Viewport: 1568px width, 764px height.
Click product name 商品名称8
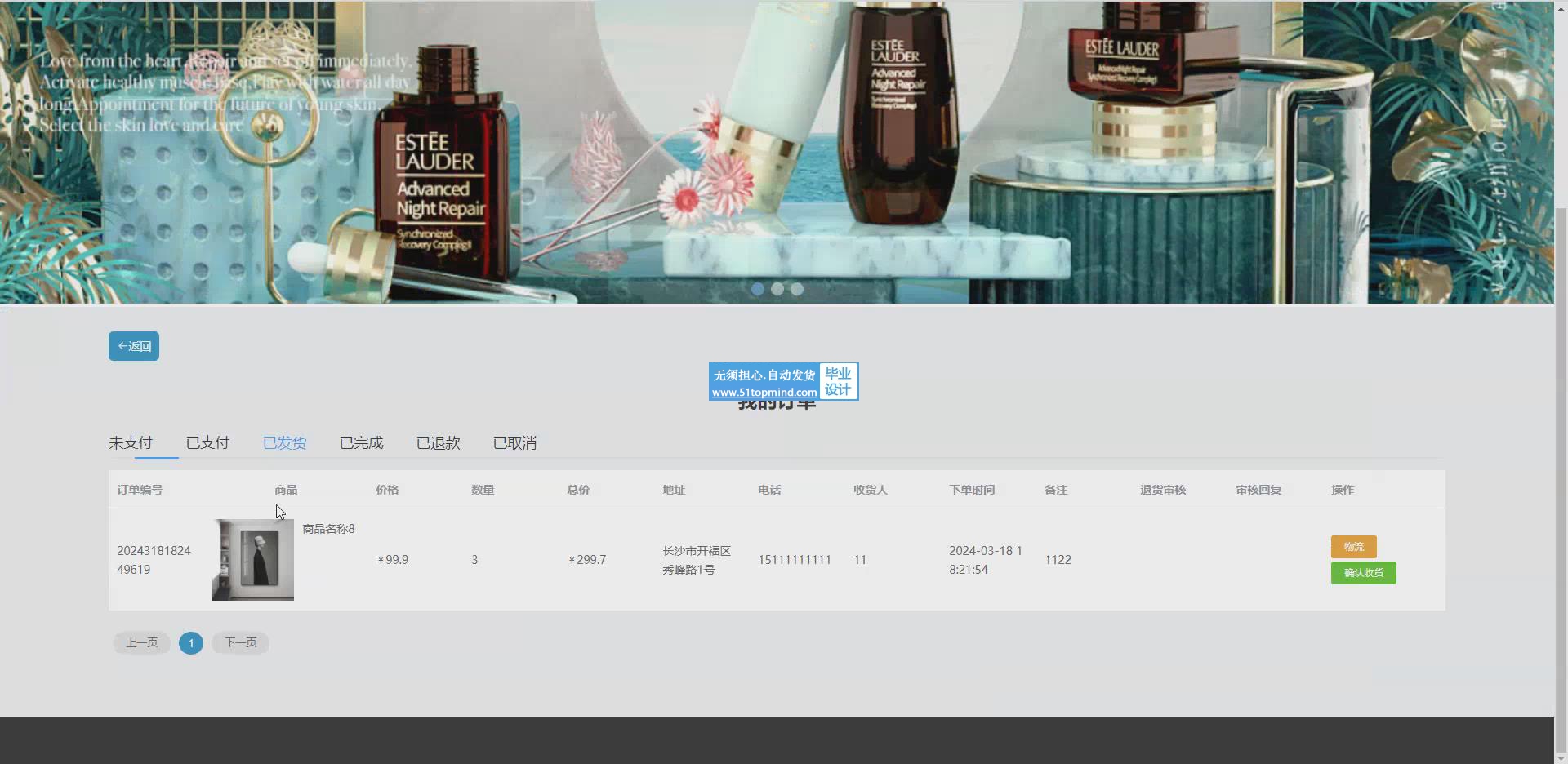click(328, 529)
